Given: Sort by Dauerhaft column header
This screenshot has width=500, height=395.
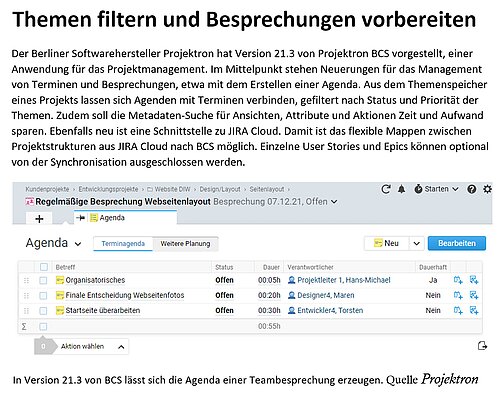Looking at the screenshot, I should click(433, 267).
